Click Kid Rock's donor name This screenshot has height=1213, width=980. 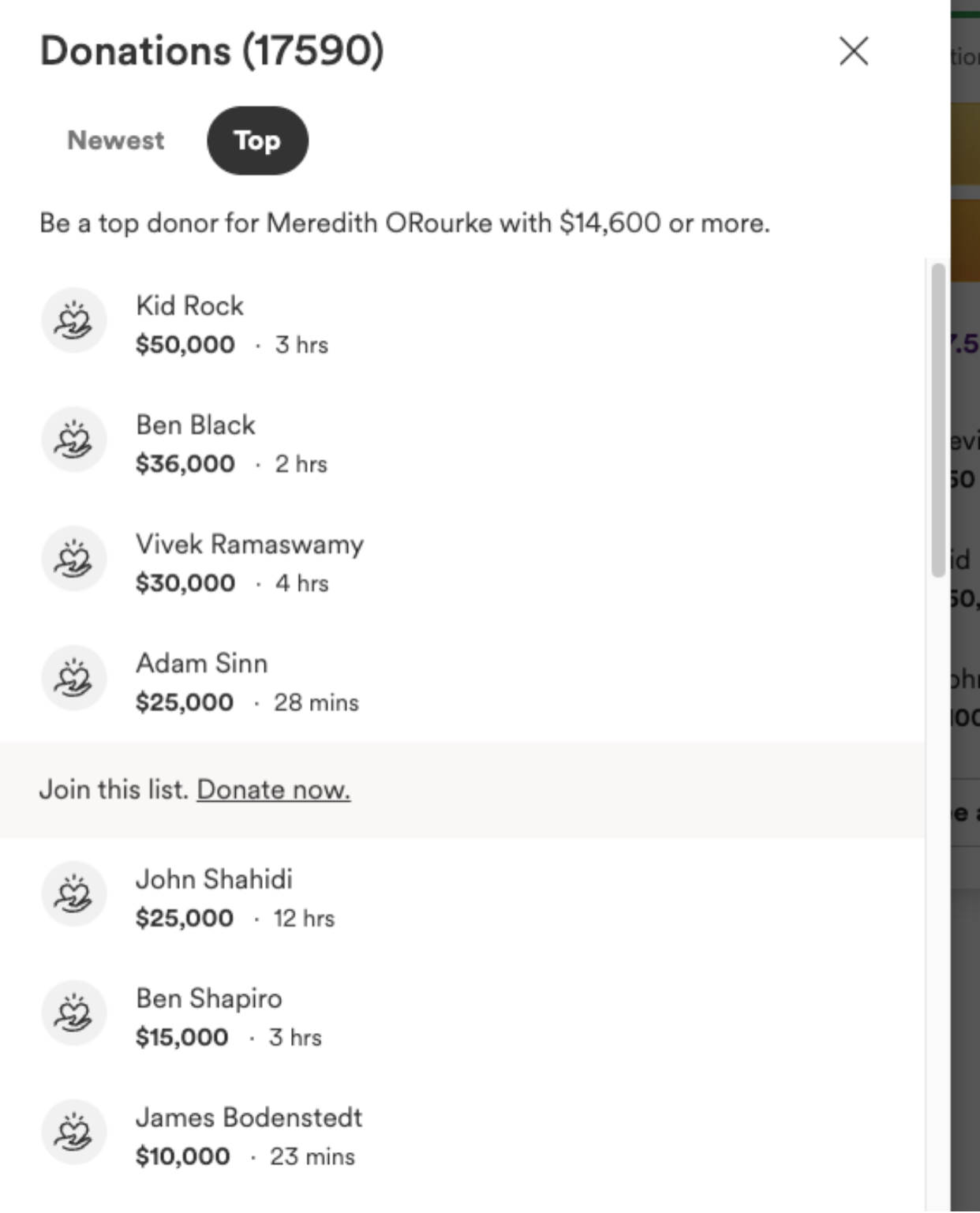click(189, 305)
